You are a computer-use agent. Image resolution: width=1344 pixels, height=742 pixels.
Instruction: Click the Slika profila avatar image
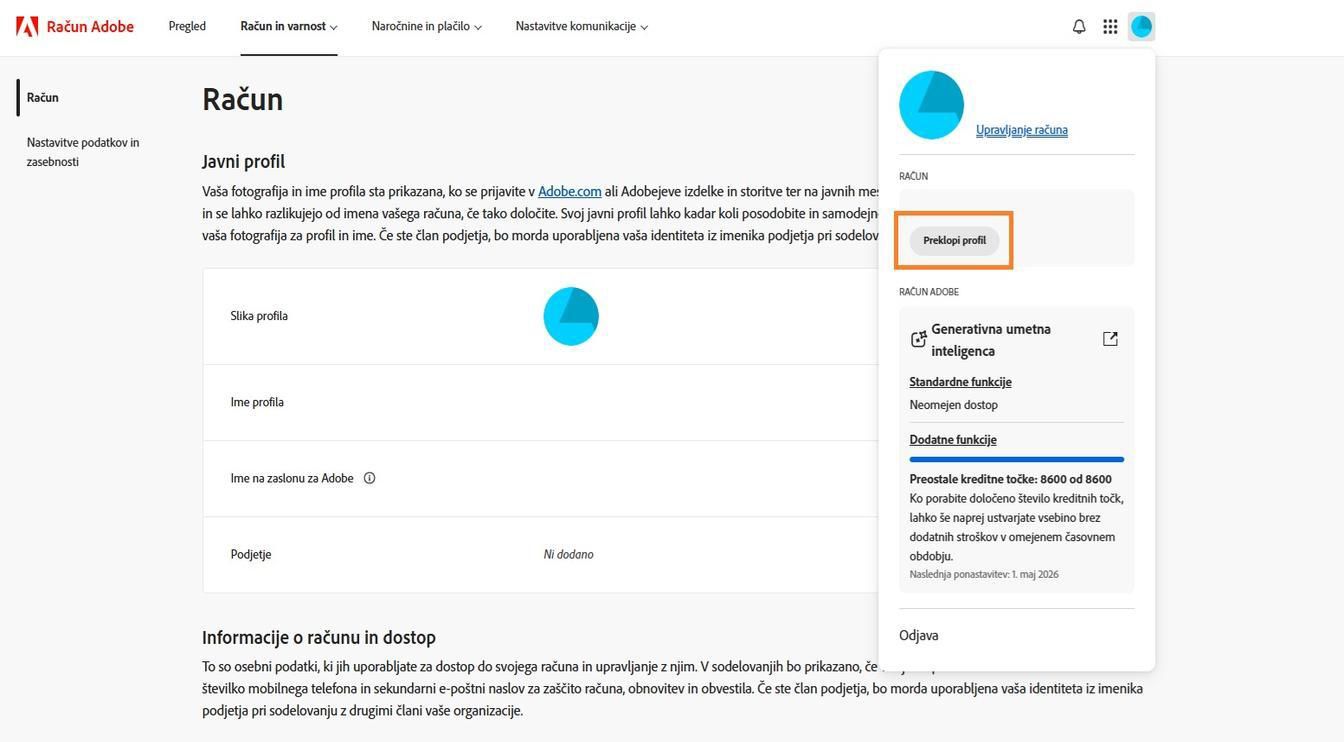pyautogui.click(x=571, y=316)
